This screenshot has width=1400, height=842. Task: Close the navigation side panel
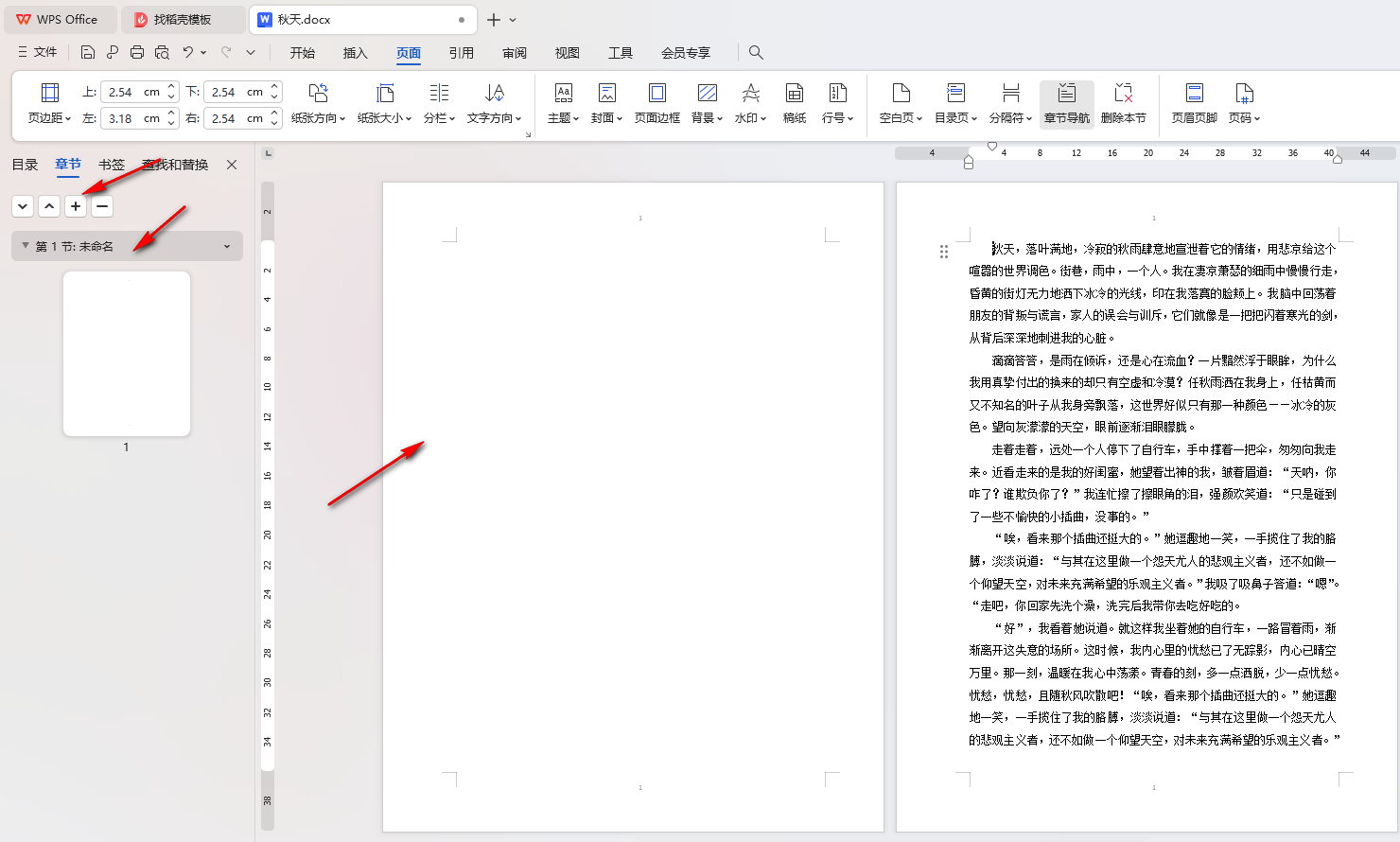click(232, 165)
